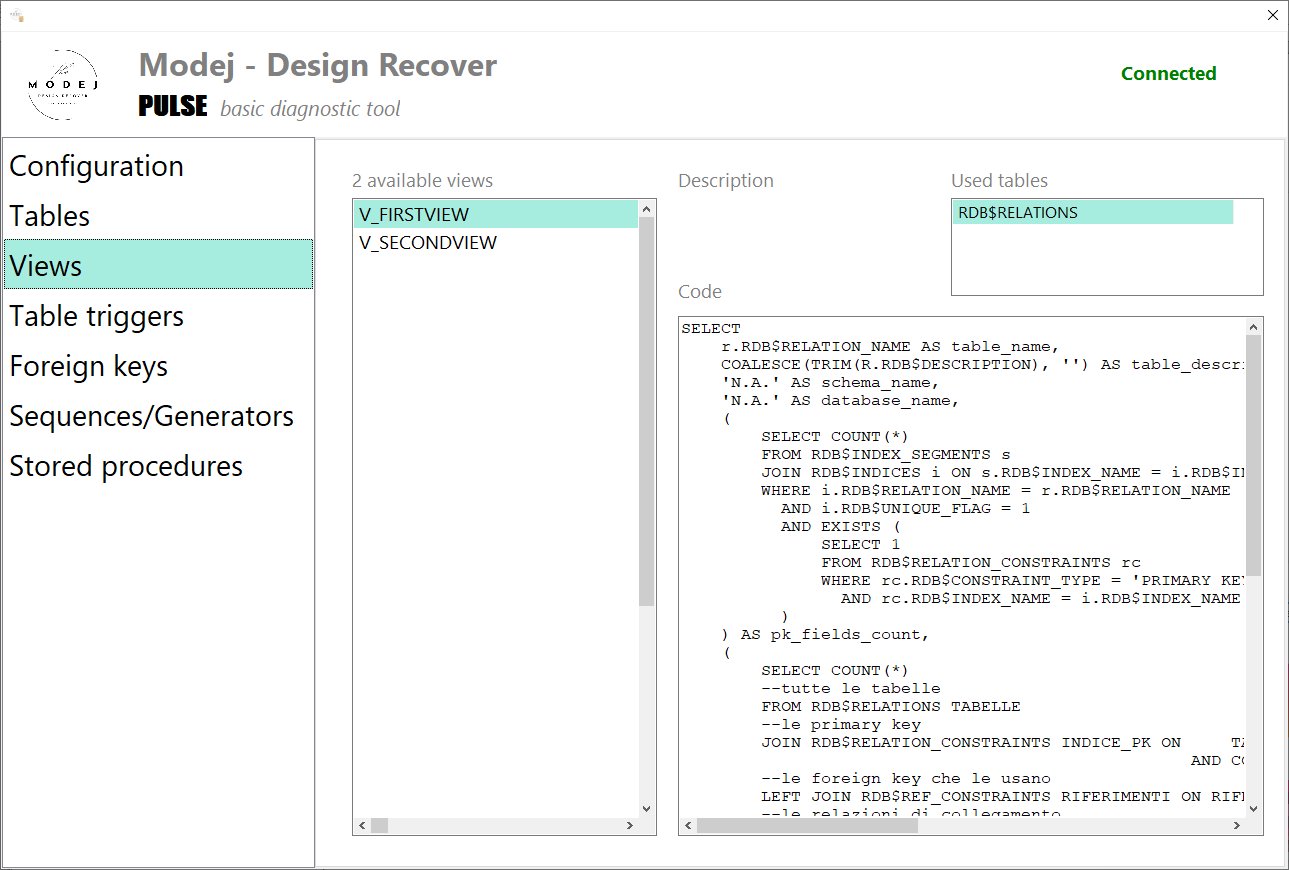Click the "--le primary key" comment line
This screenshot has height=870, width=1289.
[x=841, y=724]
